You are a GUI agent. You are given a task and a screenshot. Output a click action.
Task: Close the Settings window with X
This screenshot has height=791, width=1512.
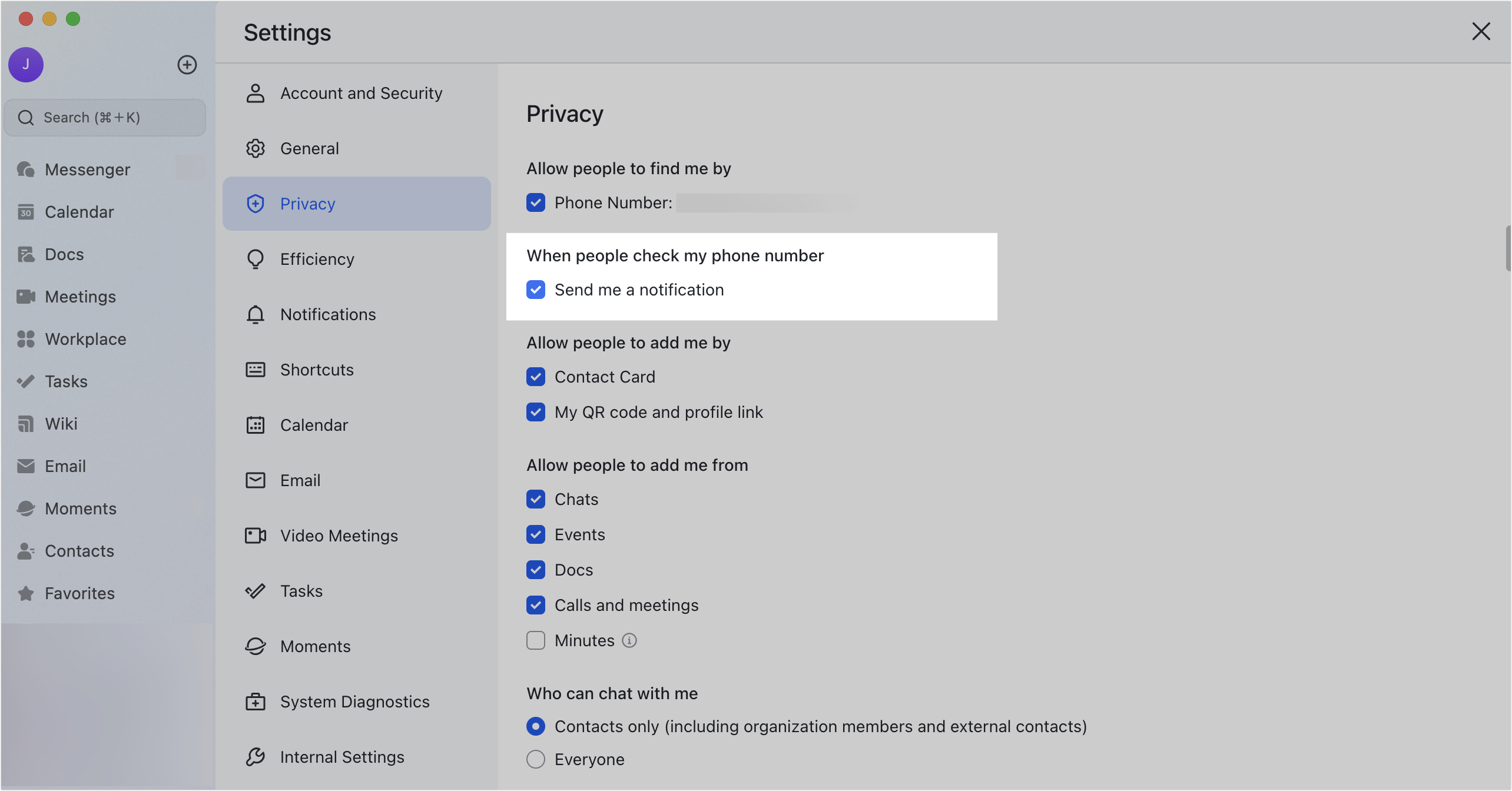(1481, 31)
